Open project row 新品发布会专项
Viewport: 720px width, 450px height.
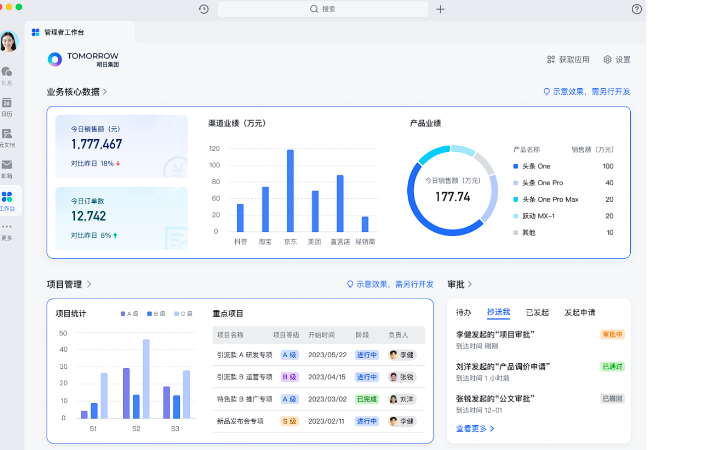[319, 421]
